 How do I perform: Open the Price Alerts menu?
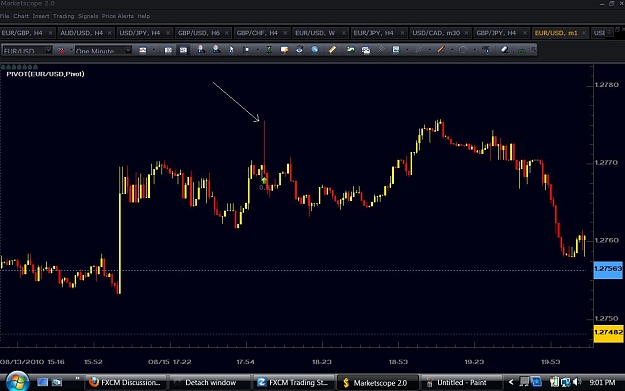tap(118, 16)
